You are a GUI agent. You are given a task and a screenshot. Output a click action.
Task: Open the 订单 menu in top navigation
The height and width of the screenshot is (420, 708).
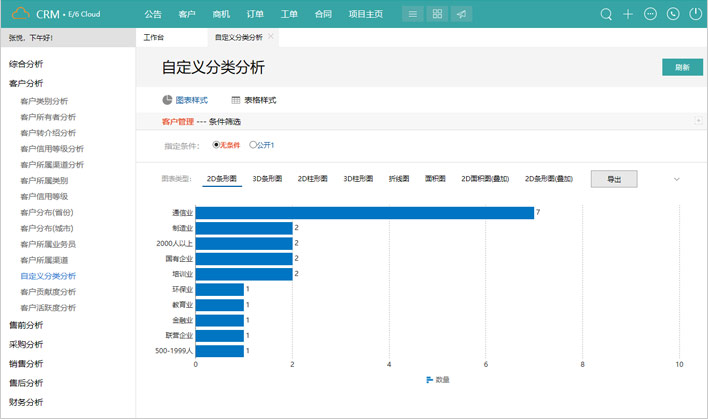coord(255,15)
